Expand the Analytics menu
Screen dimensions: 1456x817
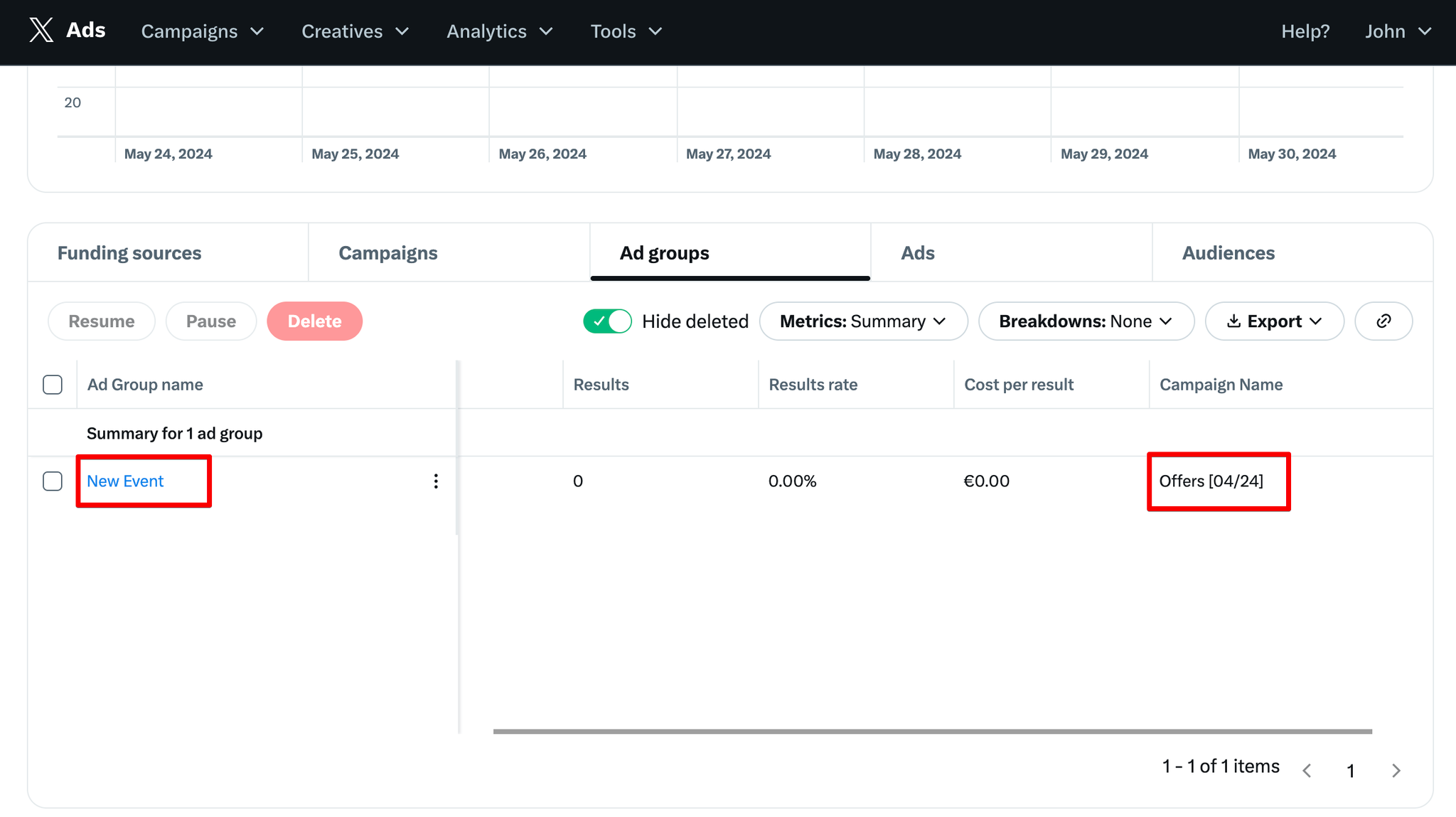pyautogui.click(x=500, y=31)
